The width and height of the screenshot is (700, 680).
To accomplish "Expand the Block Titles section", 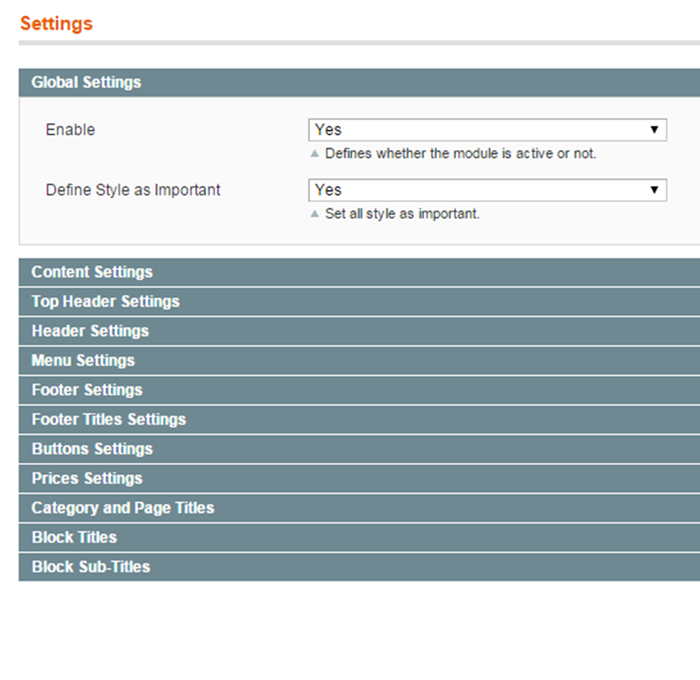I will pos(359,537).
